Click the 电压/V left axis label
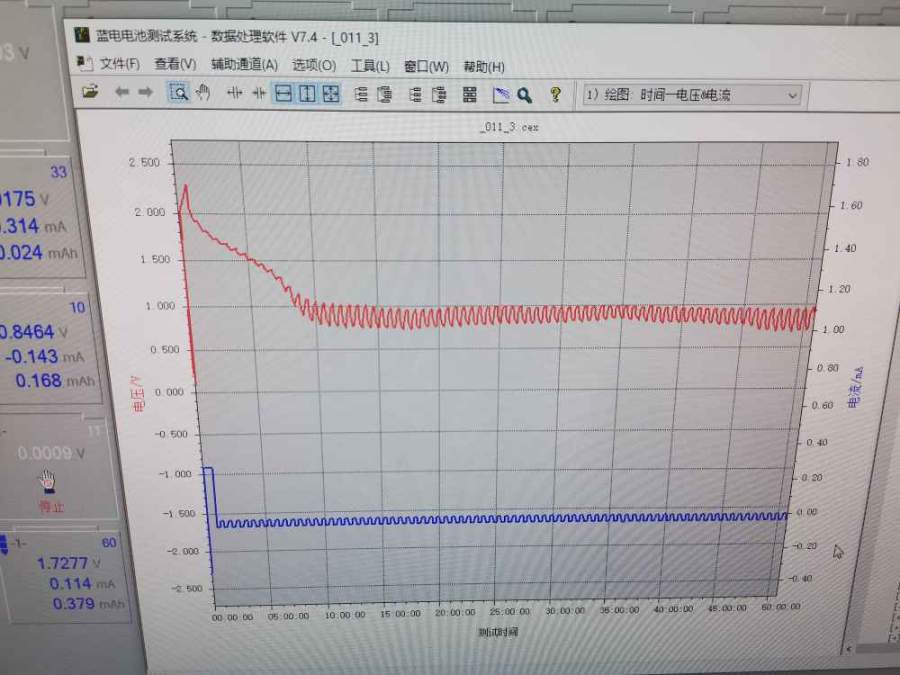The height and width of the screenshot is (675, 900). 137,394
